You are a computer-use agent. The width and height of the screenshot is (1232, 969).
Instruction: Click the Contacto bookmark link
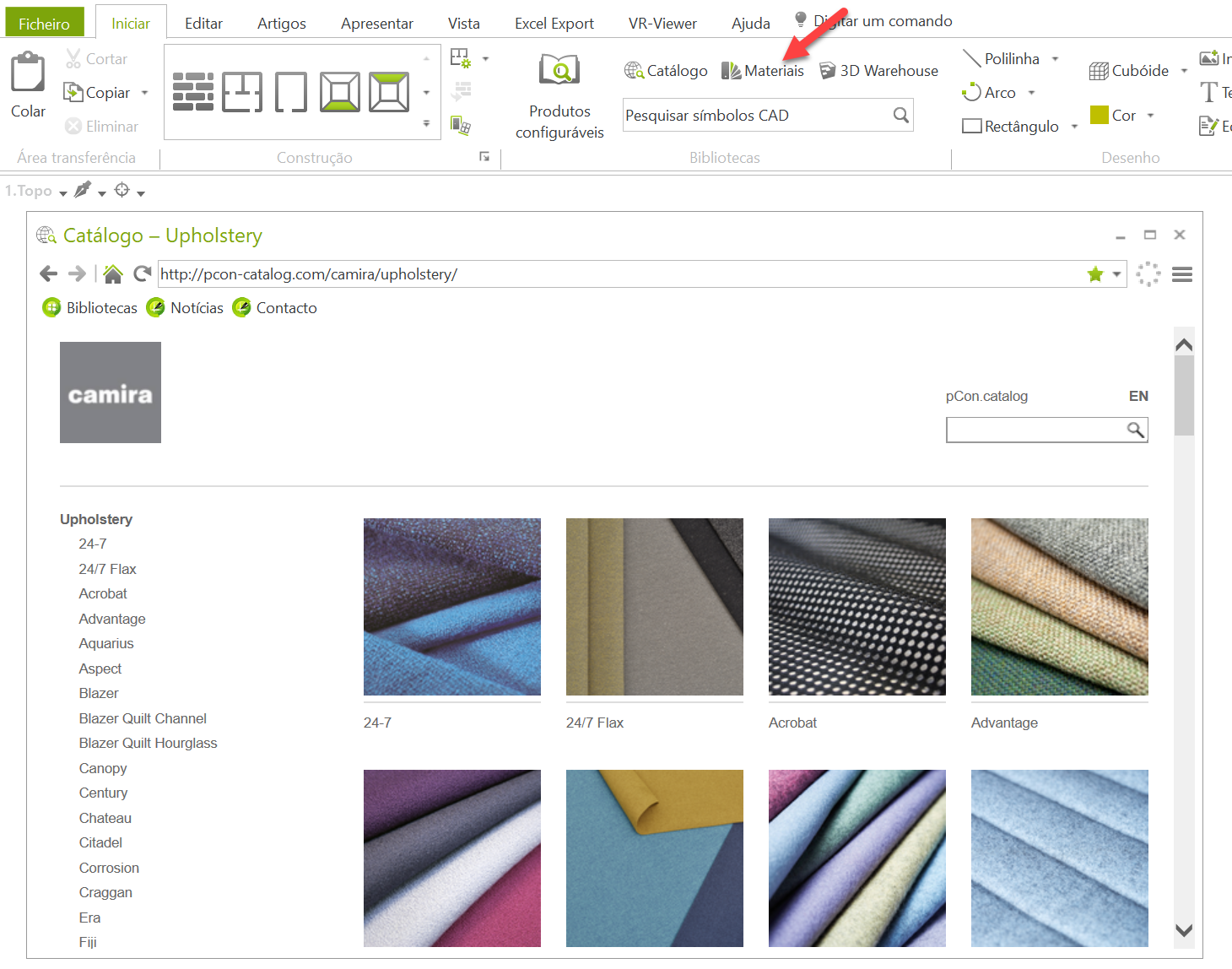tap(275, 308)
